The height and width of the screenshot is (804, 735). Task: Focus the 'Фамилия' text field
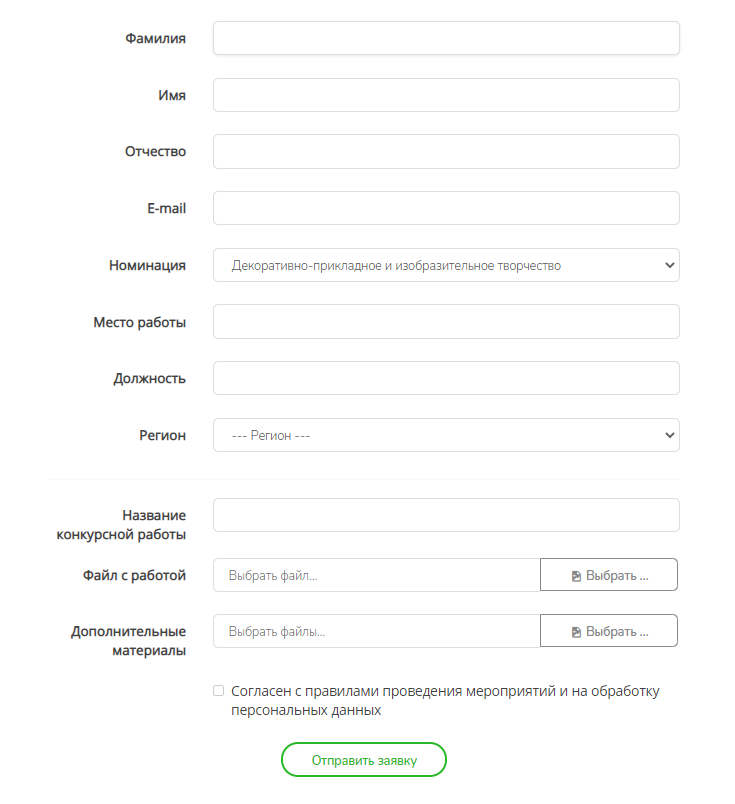click(446, 38)
